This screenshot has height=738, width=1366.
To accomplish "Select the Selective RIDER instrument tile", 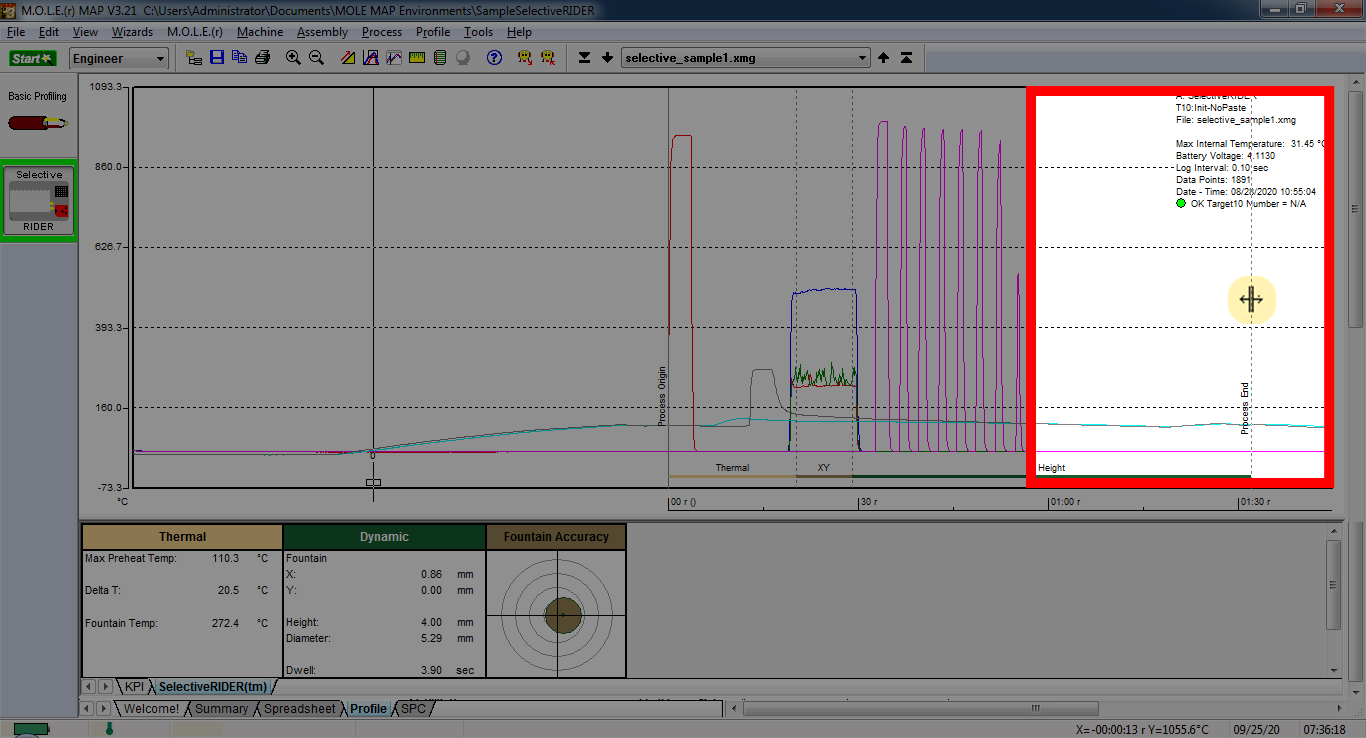I will (39, 200).
